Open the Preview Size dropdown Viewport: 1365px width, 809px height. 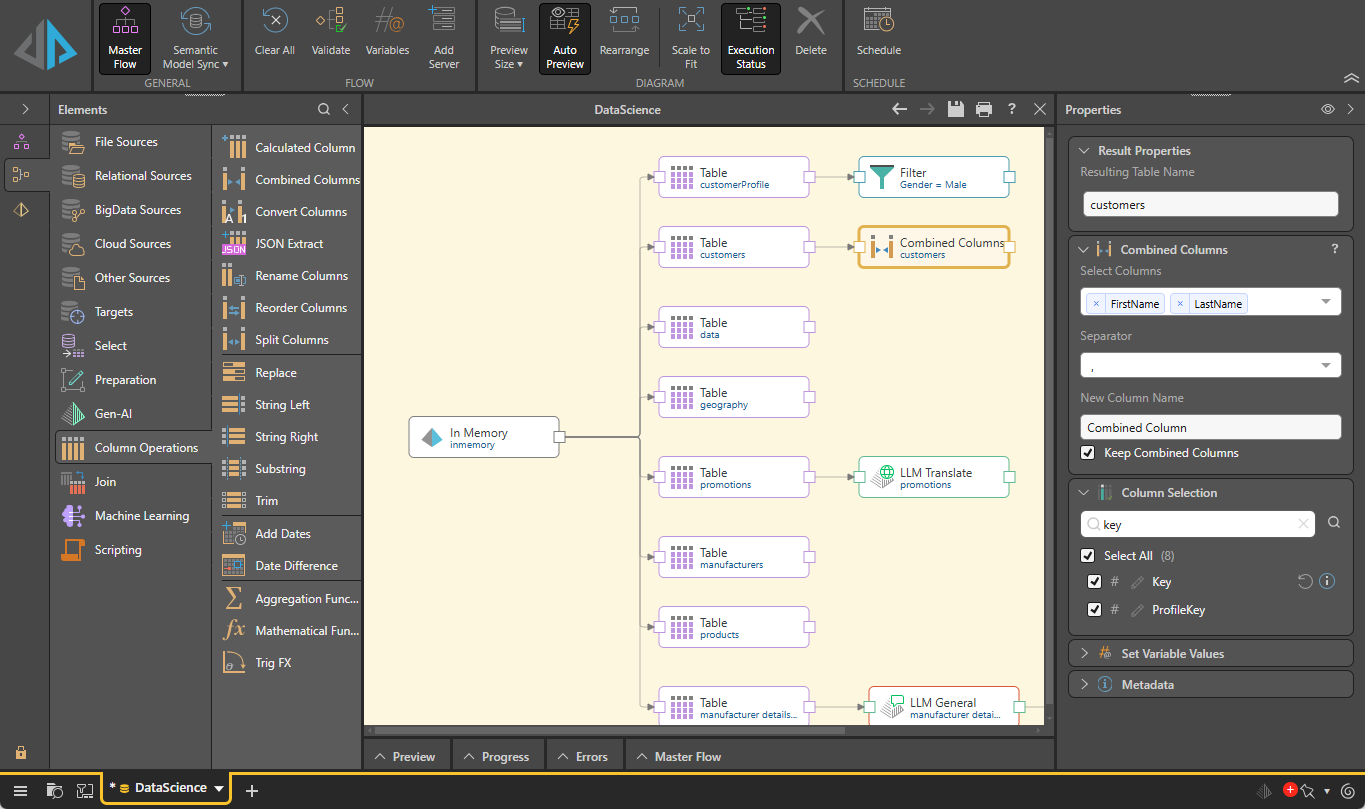pos(509,39)
